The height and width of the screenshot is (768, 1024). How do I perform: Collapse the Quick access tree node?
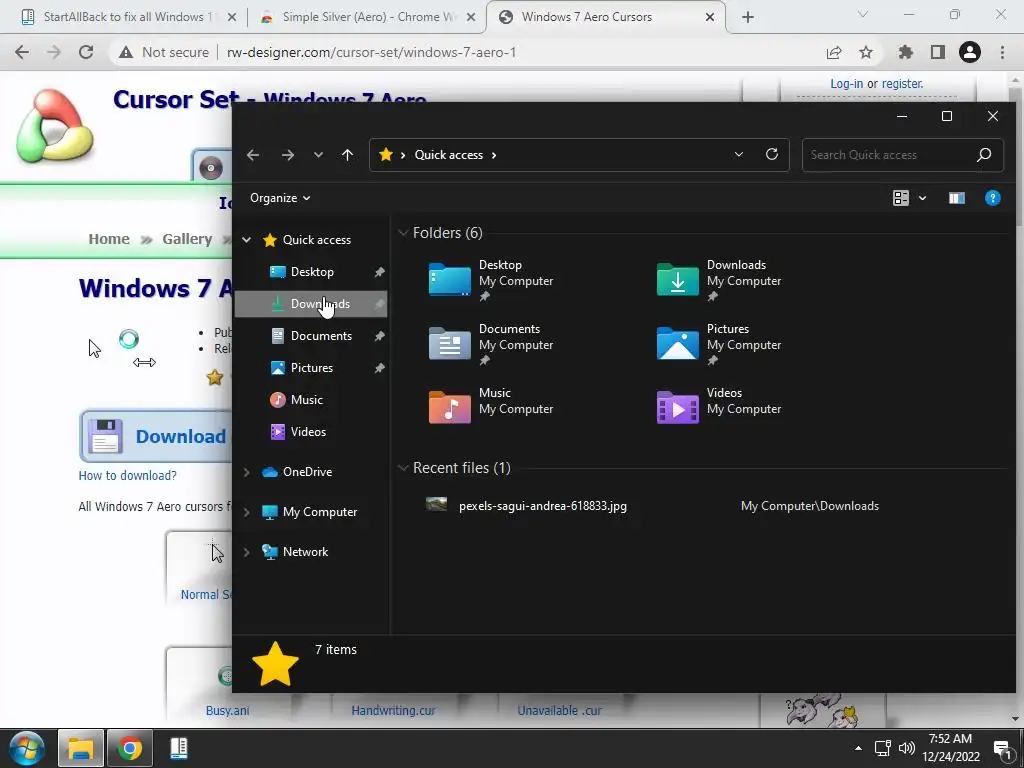(247, 240)
